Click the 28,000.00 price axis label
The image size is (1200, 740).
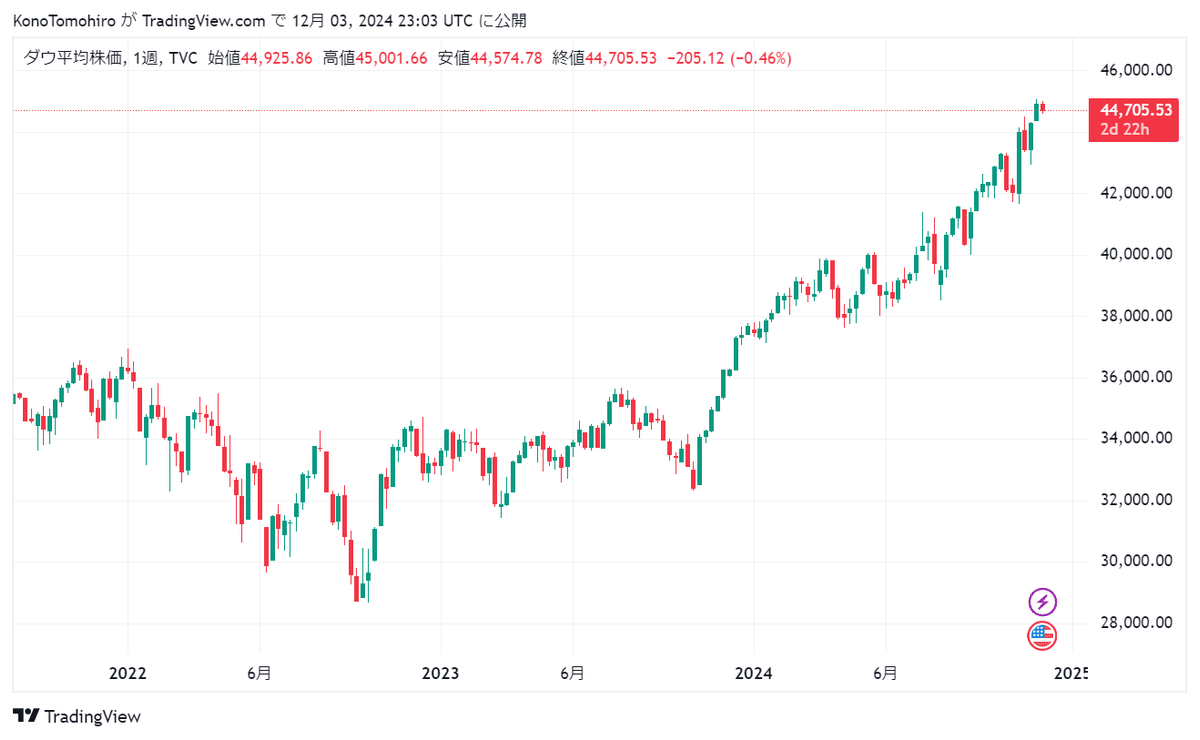pyautogui.click(x=1135, y=623)
